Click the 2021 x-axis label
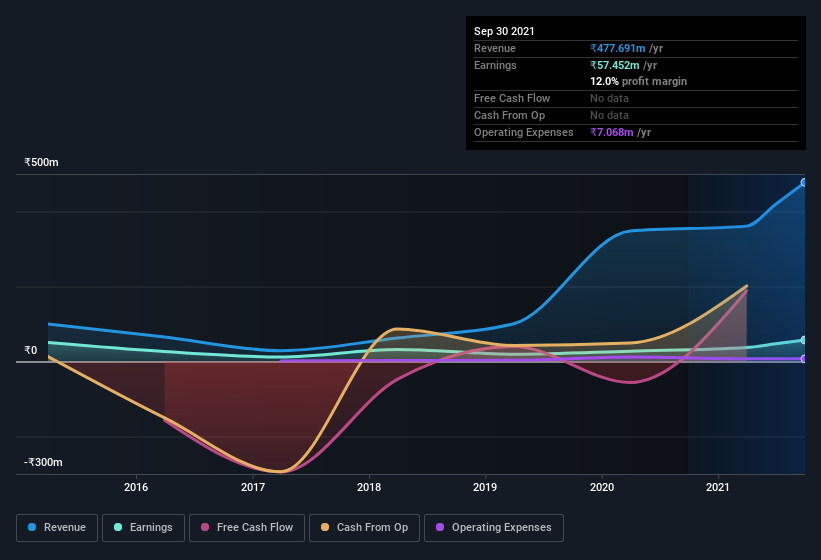The height and width of the screenshot is (560, 821). [x=718, y=487]
